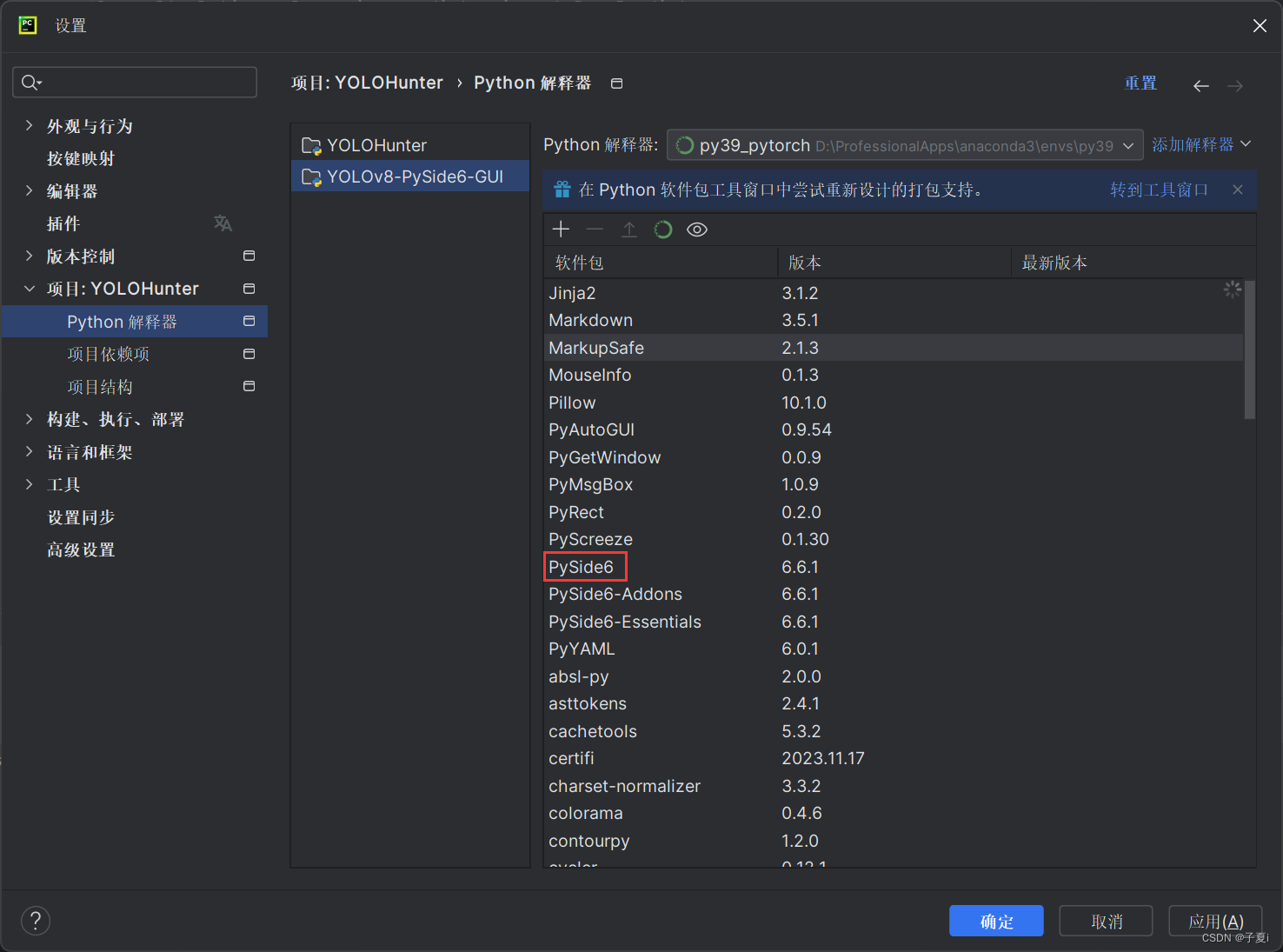Click the green reload packages icon
1283x952 pixels.
point(663,230)
